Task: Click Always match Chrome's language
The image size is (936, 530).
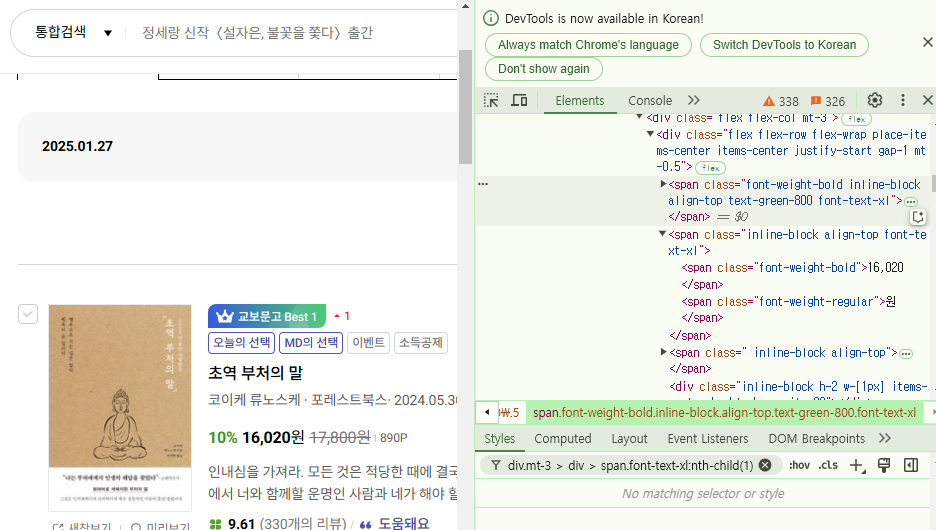Action: [x=588, y=45]
